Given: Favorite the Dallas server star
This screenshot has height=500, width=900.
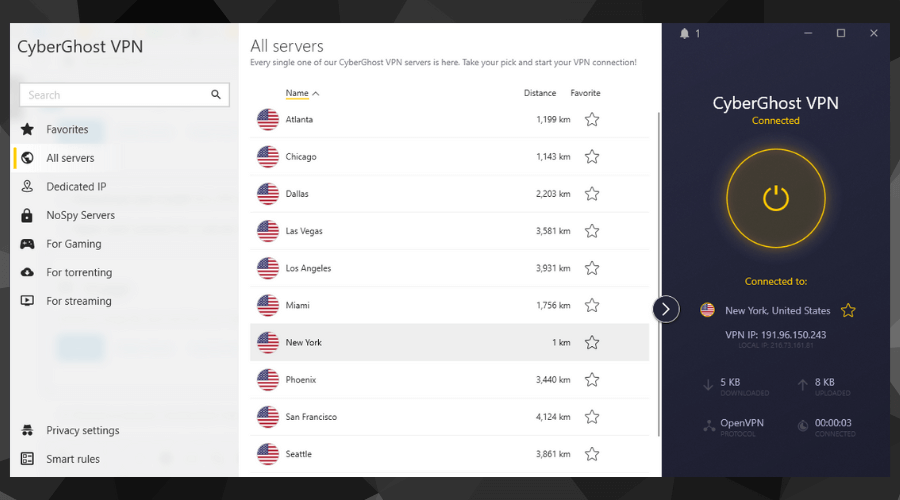Looking at the screenshot, I should point(592,194).
